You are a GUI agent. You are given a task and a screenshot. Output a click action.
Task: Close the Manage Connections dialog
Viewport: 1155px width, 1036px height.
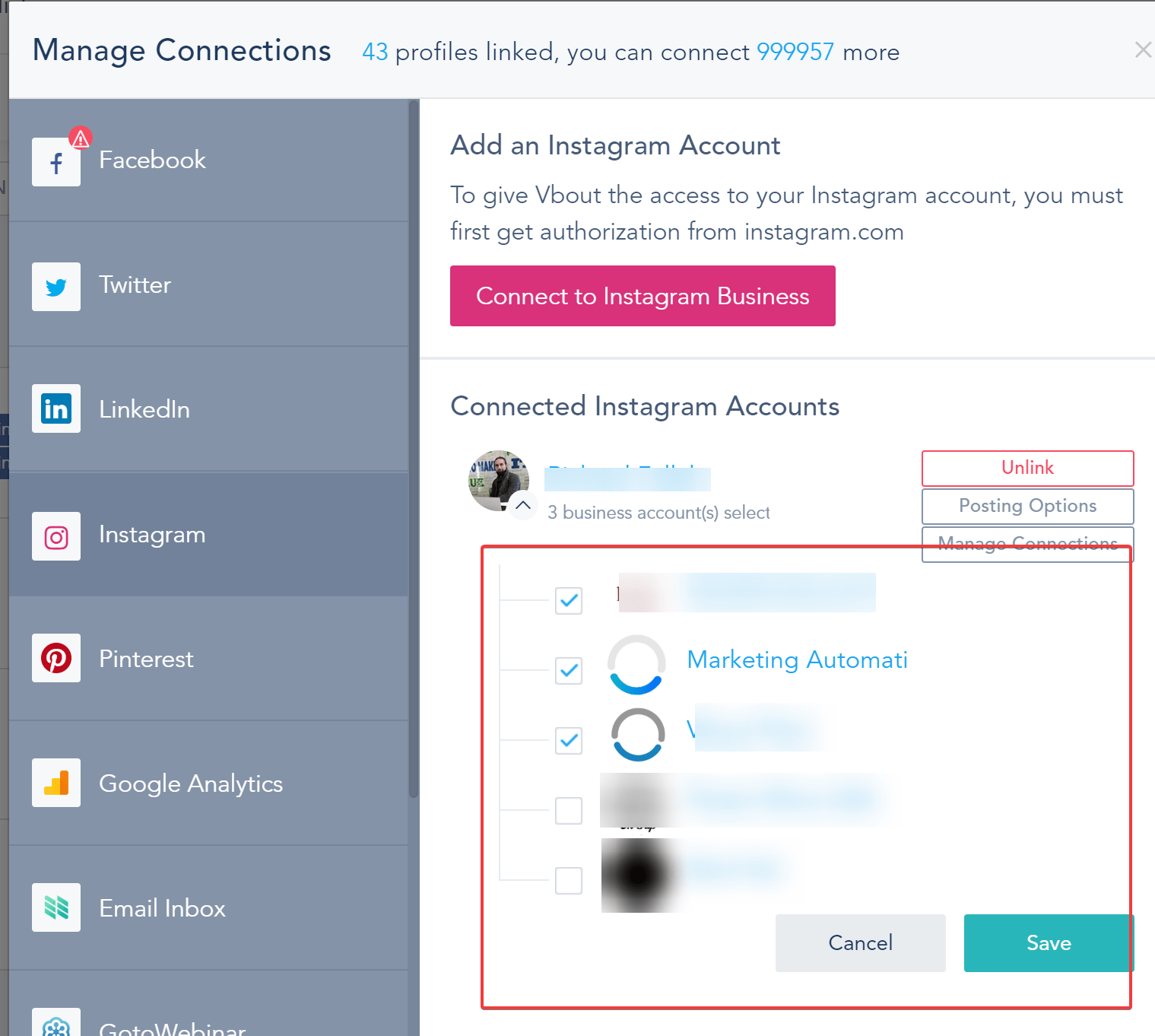point(1142,50)
